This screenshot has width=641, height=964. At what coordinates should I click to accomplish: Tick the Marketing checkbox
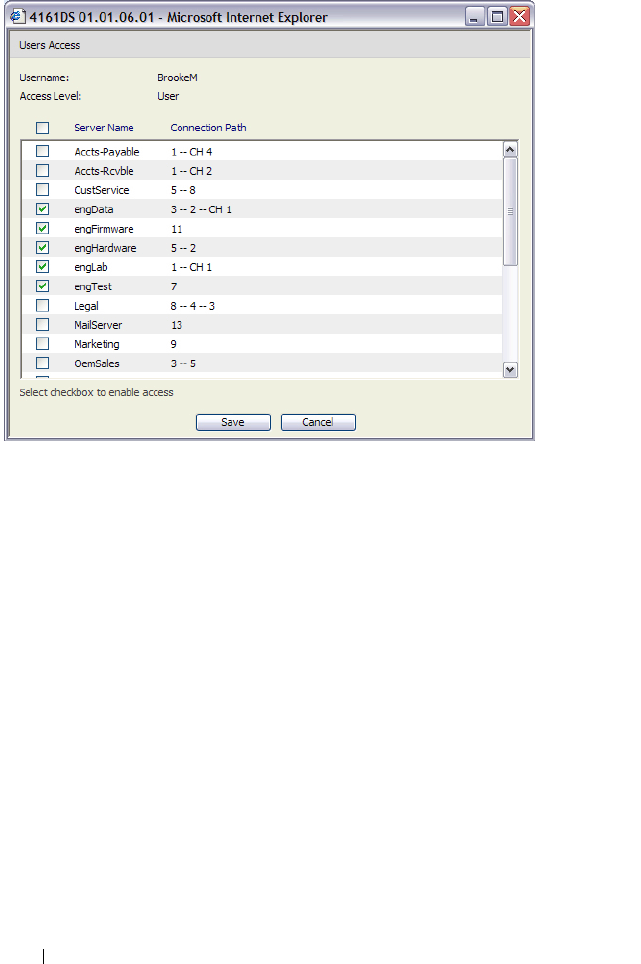[42, 343]
